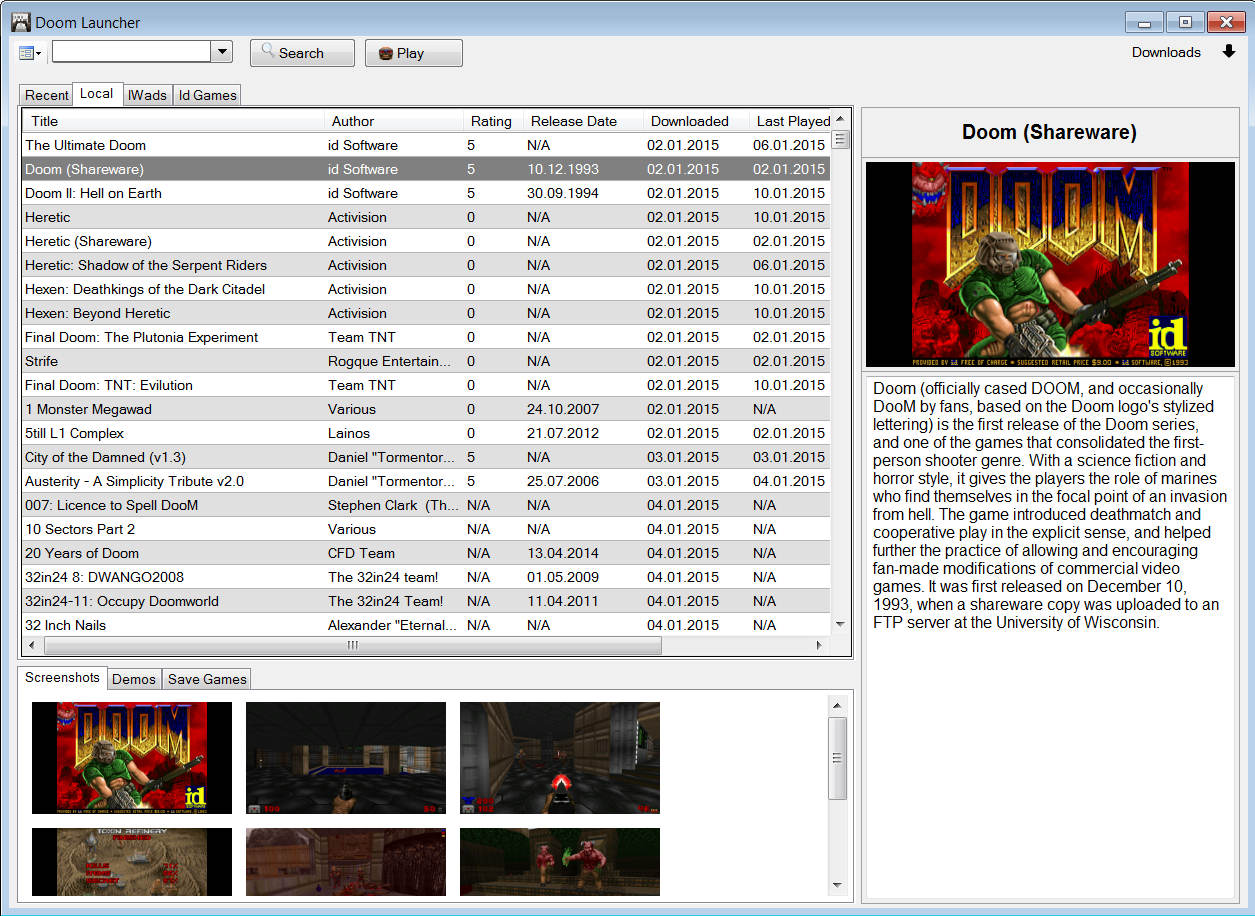The image size is (1255, 916).
Task: Sort list by Rating column header
Action: point(493,121)
